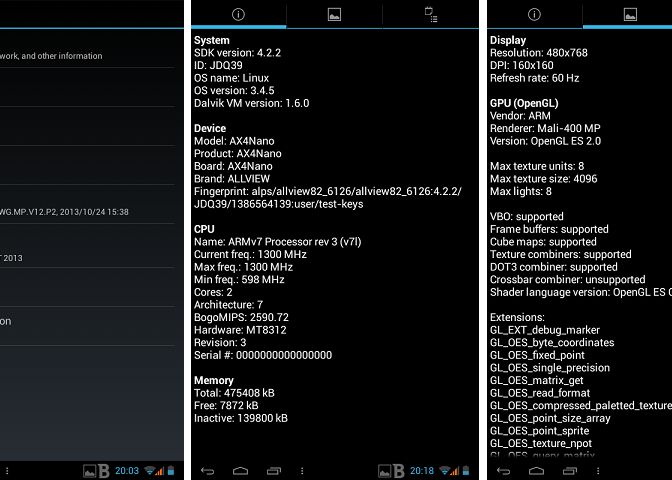Tap the Back arrow under the Memory section
This screenshot has width=672, height=480.
tap(208, 470)
